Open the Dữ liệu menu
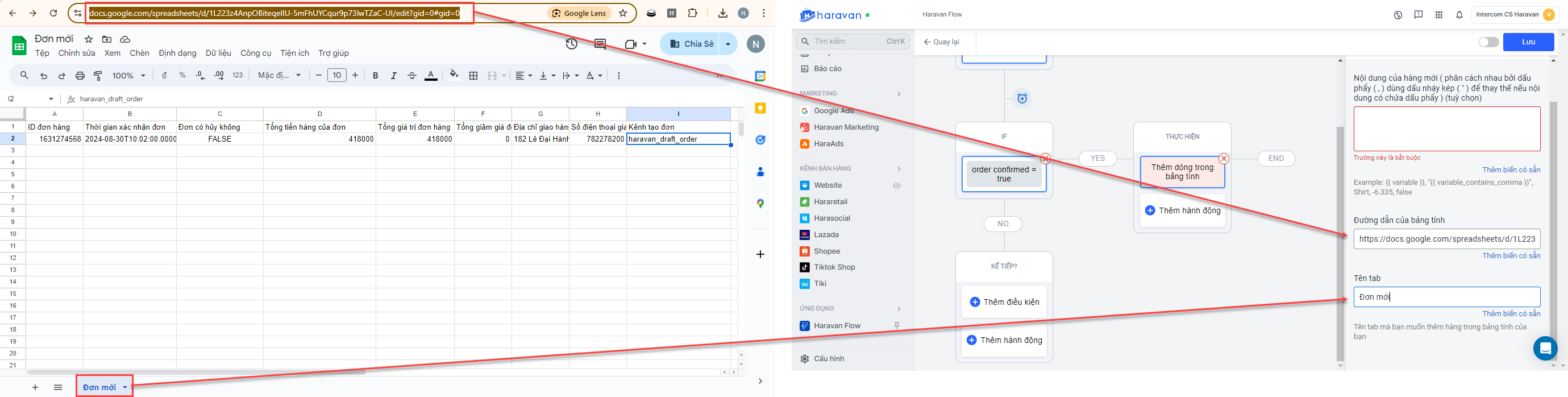The image size is (1568, 397). [x=218, y=53]
